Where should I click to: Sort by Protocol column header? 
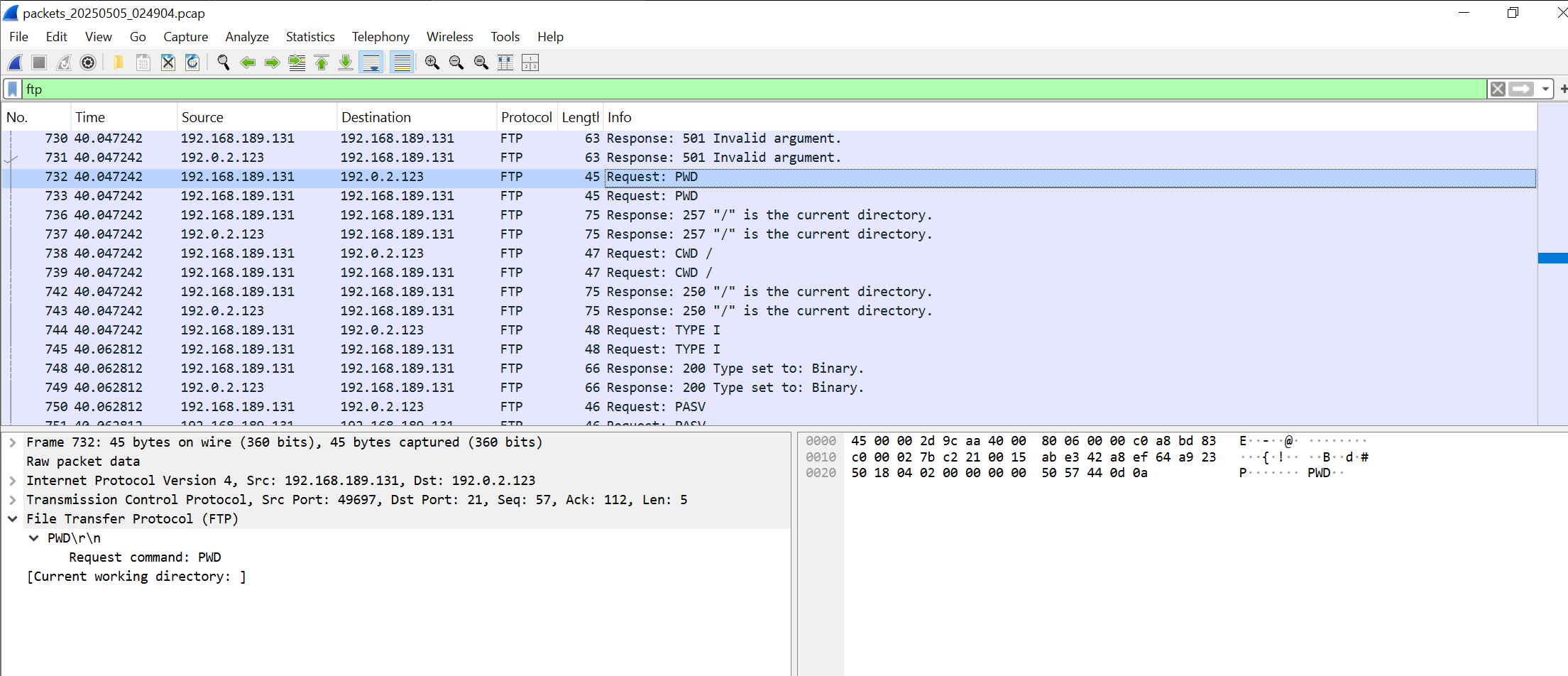tap(527, 117)
